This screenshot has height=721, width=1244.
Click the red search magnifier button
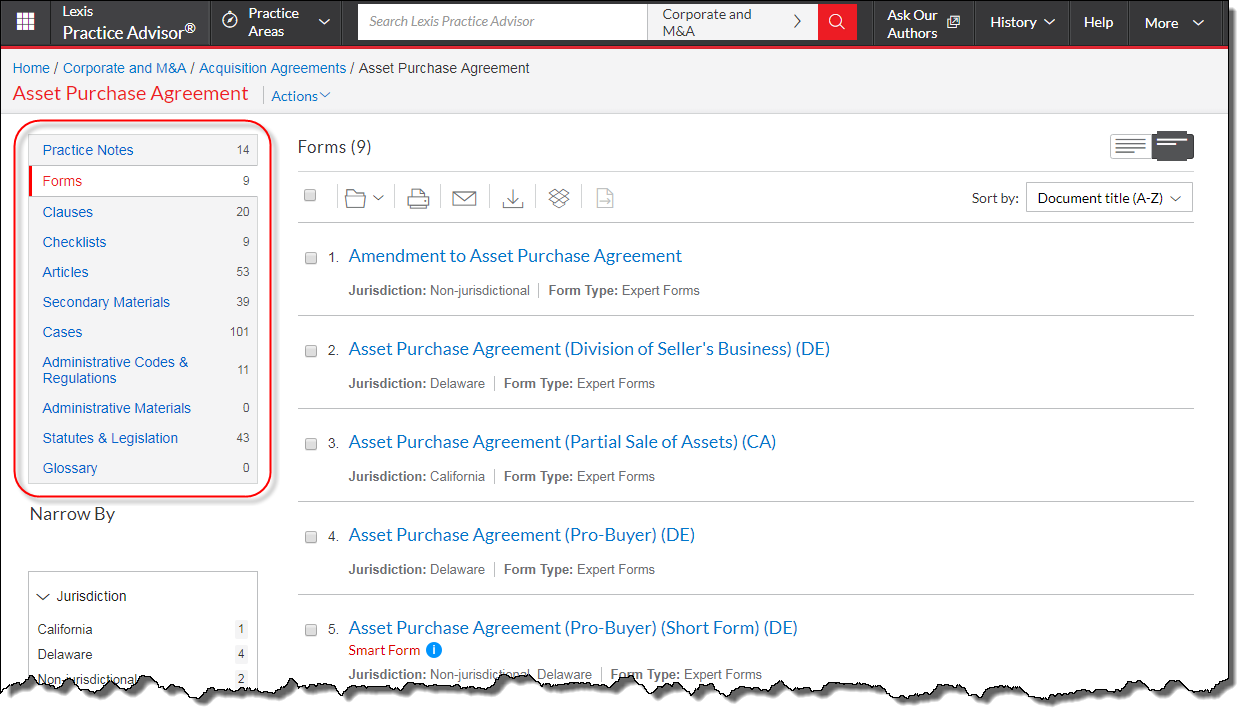point(837,22)
